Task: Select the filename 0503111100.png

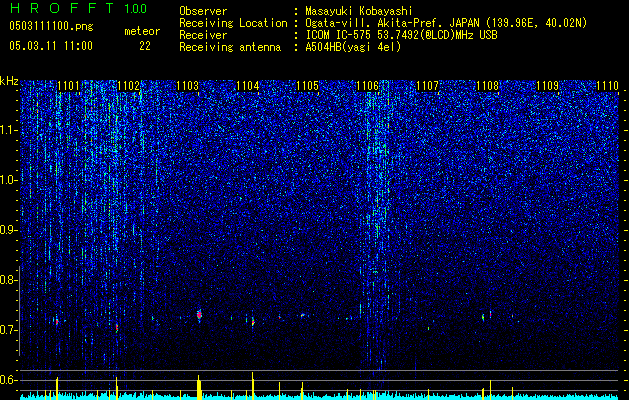Action: pos(51,26)
